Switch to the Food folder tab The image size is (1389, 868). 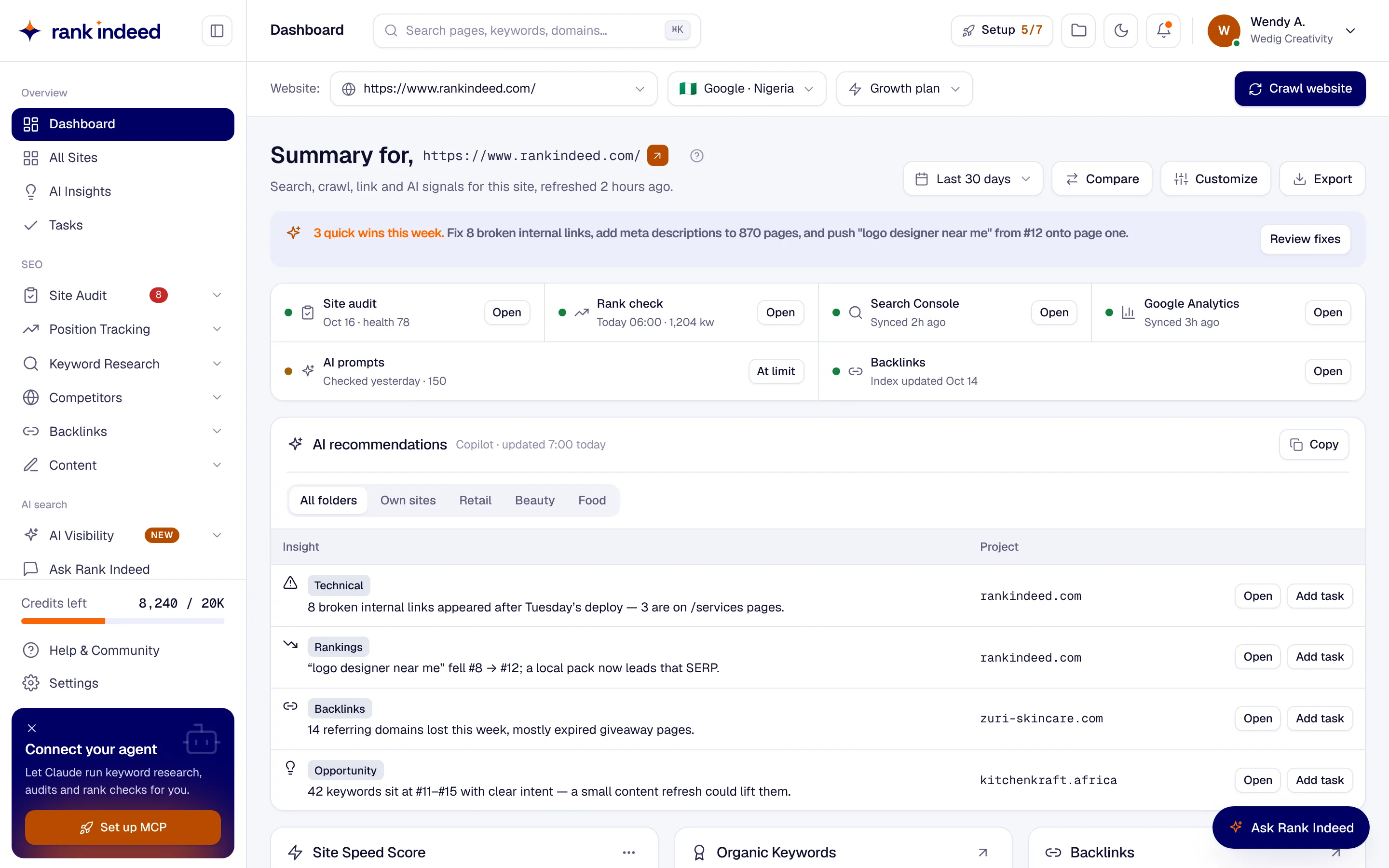592,500
